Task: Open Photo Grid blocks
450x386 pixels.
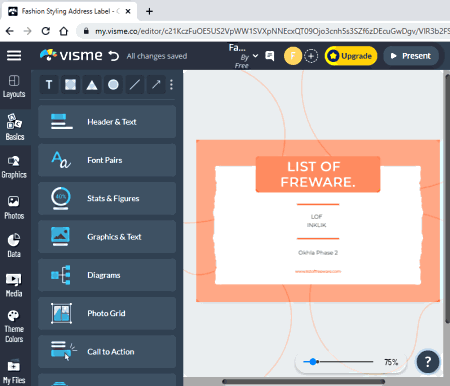Action: tap(107, 313)
